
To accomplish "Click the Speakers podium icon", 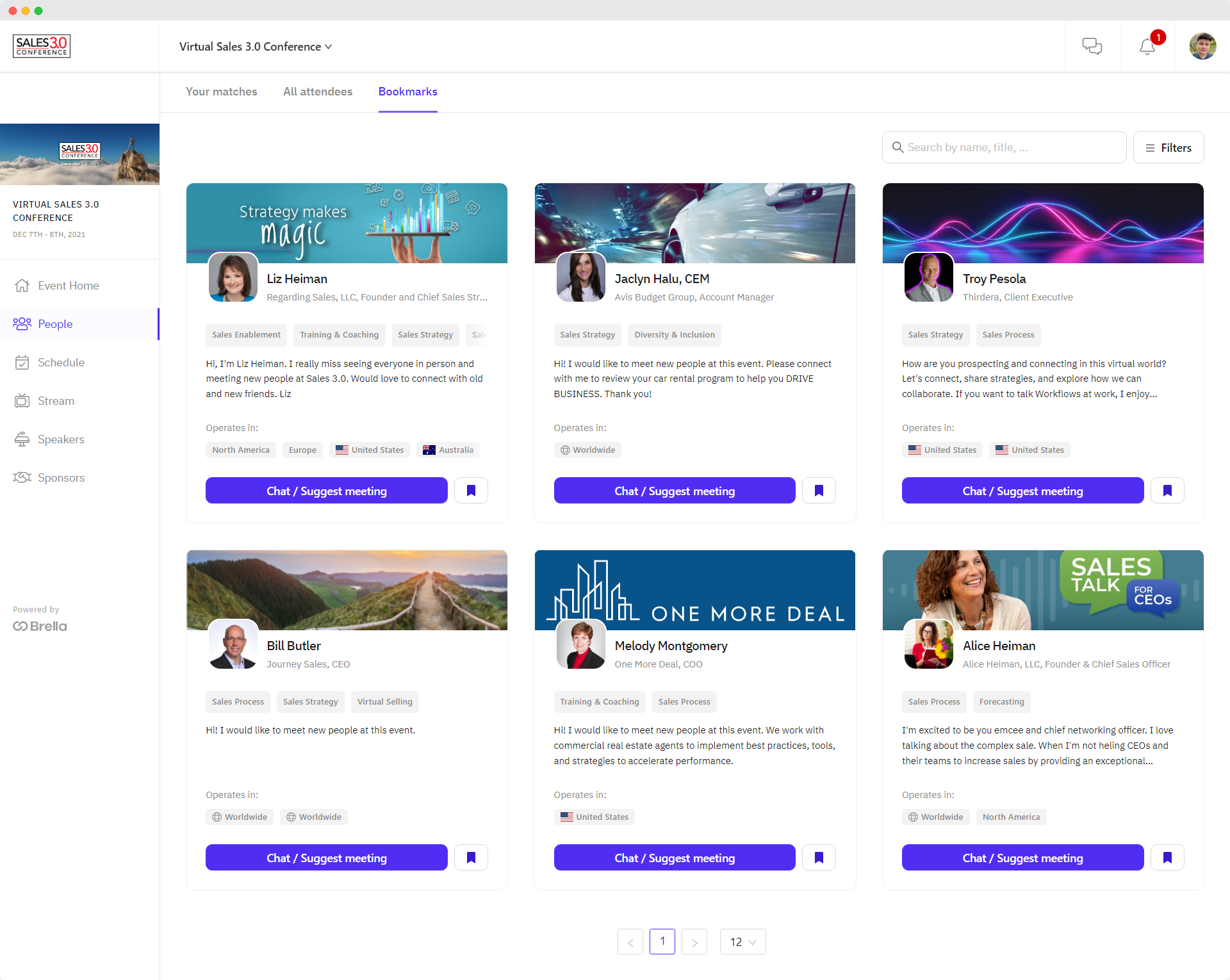I will (x=22, y=439).
